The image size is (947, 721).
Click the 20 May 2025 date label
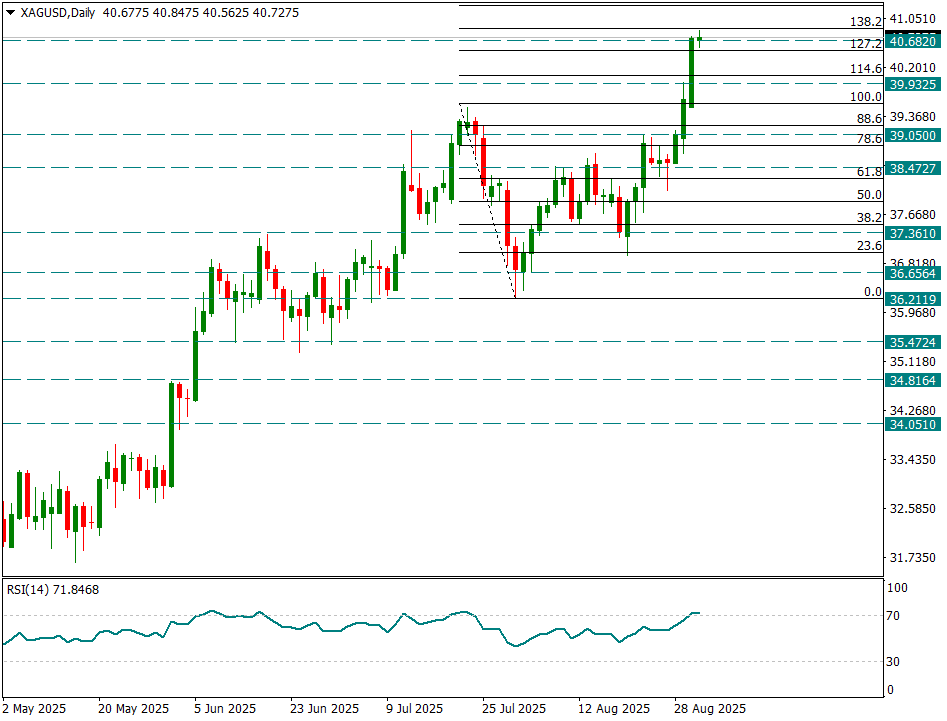[x=133, y=708]
